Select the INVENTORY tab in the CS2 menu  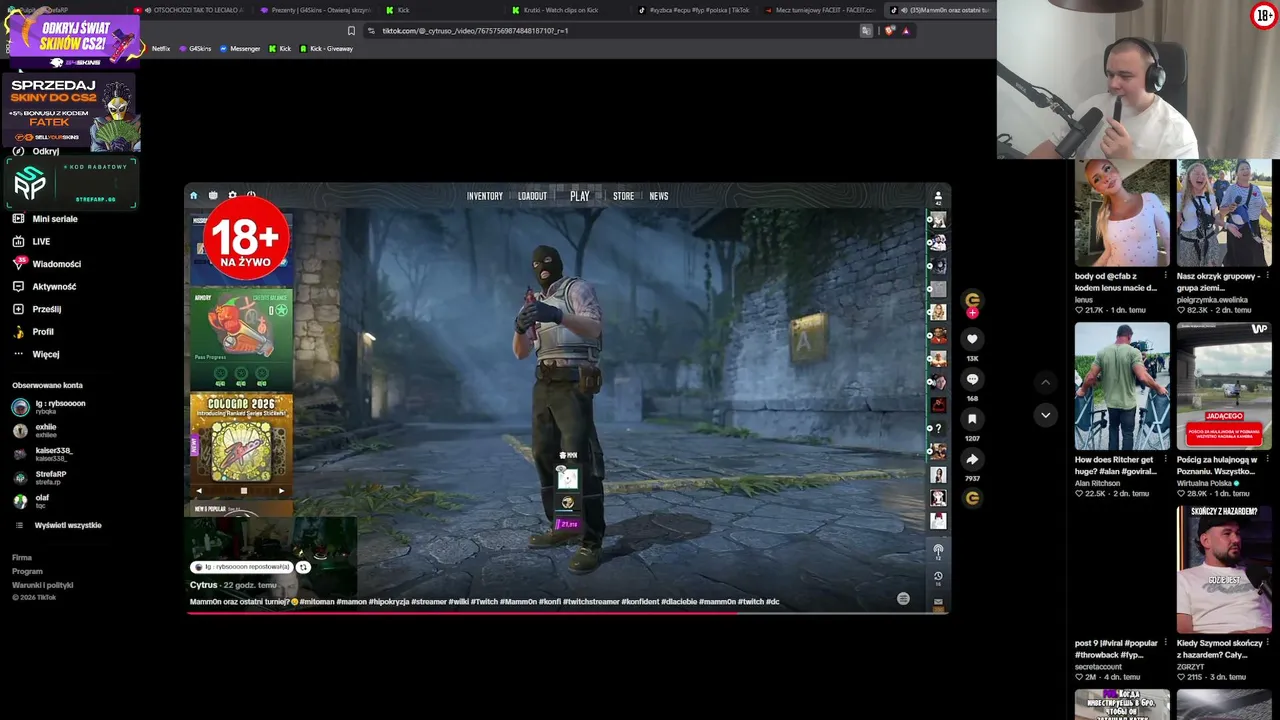tap(485, 196)
